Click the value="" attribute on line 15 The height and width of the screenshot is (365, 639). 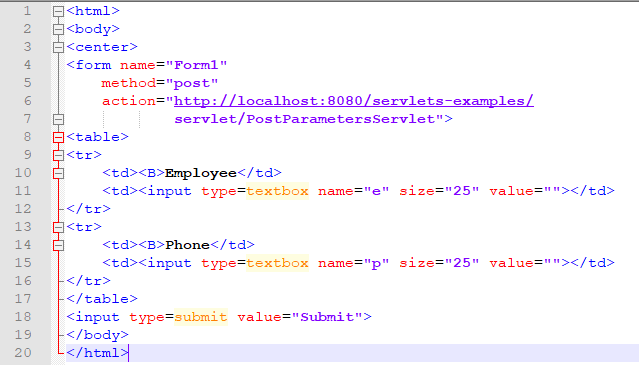tap(525, 263)
